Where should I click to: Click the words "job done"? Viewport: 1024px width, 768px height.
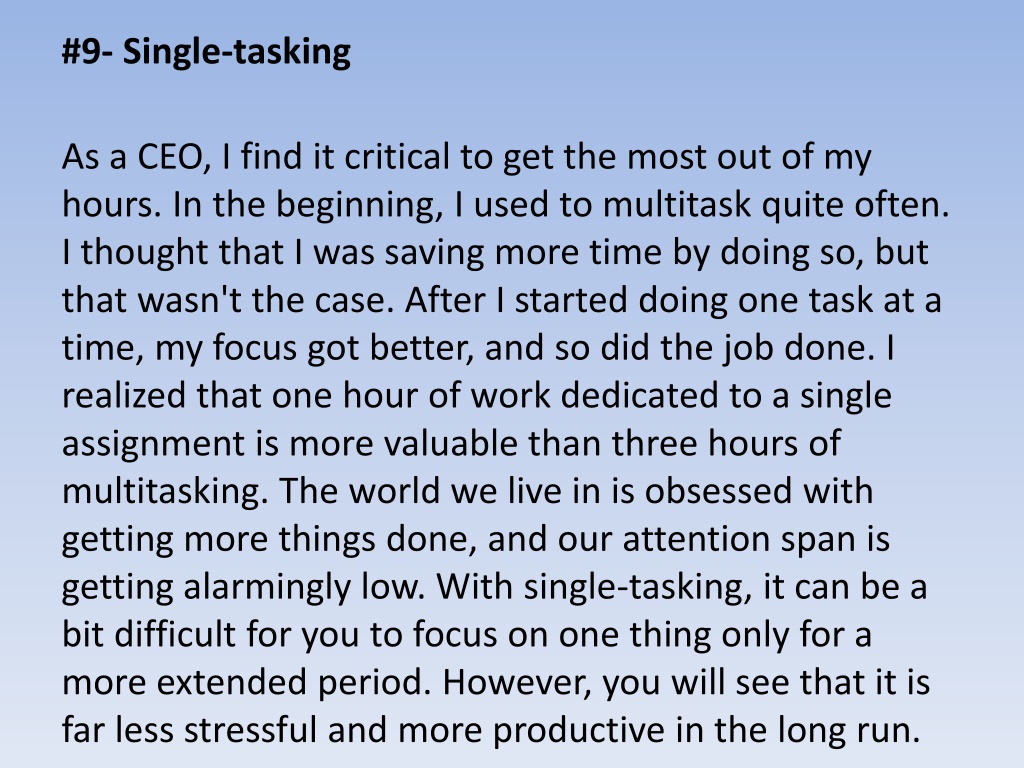[x=797, y=348]
